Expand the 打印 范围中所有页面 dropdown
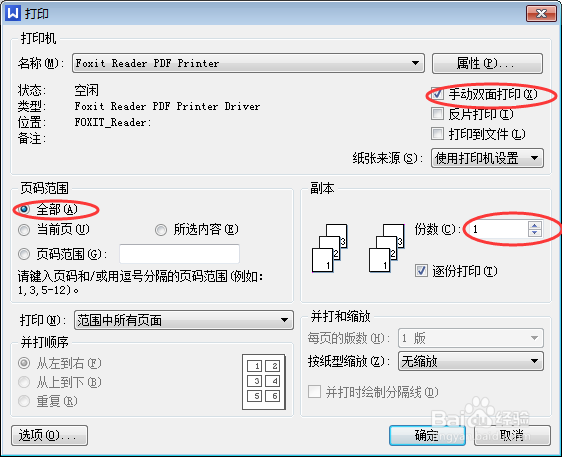This screenshot has height=457, width=562. [x=184, y=320]
